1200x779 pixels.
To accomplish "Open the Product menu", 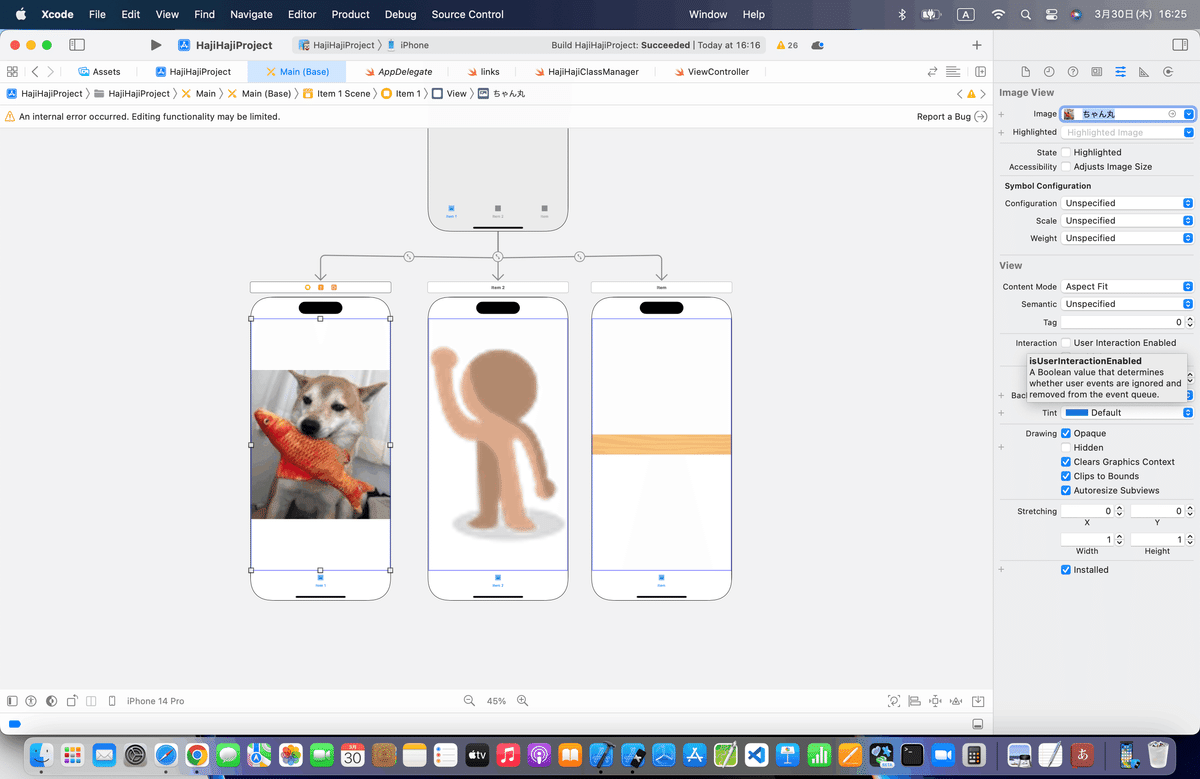I will (351, 14).
